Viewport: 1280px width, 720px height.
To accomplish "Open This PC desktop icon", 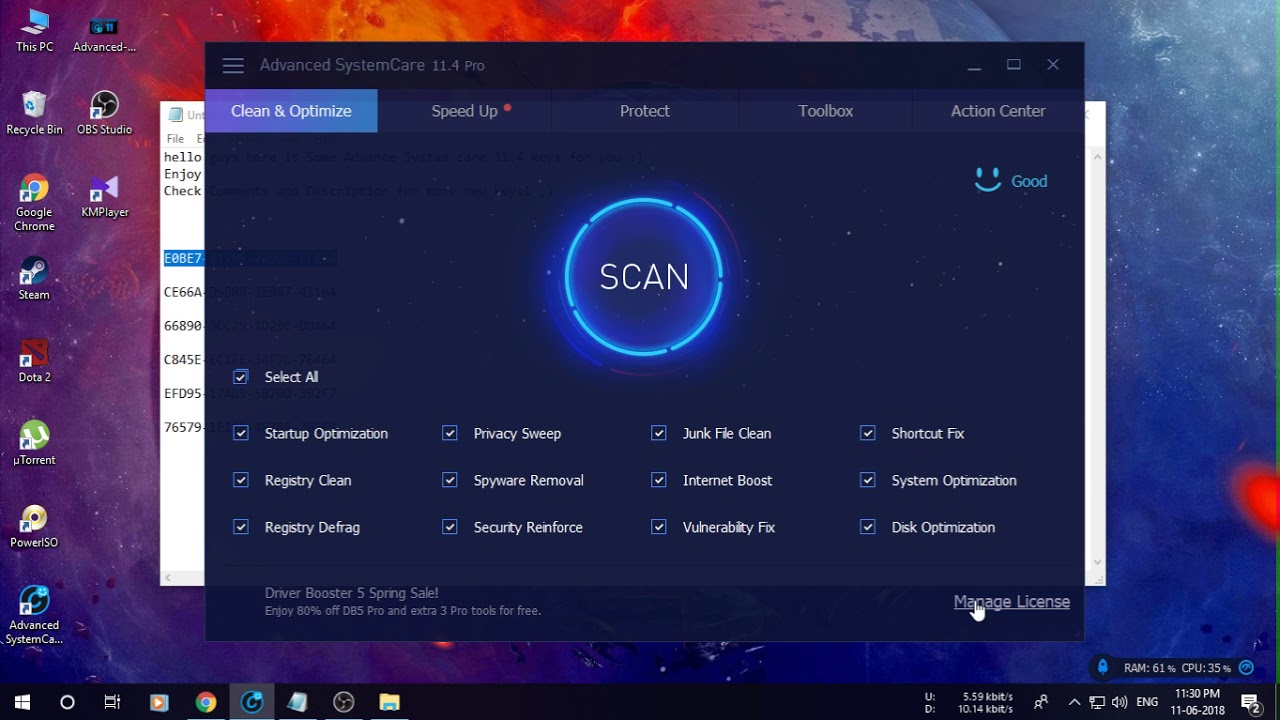I will click(34, 30).
